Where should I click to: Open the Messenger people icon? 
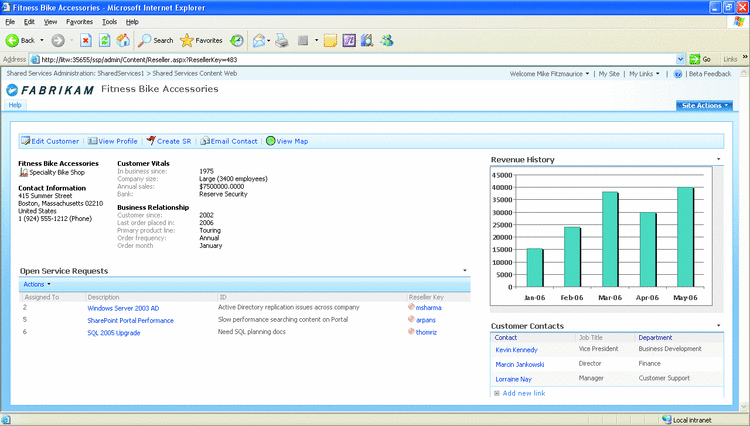[x=386, y=41]
